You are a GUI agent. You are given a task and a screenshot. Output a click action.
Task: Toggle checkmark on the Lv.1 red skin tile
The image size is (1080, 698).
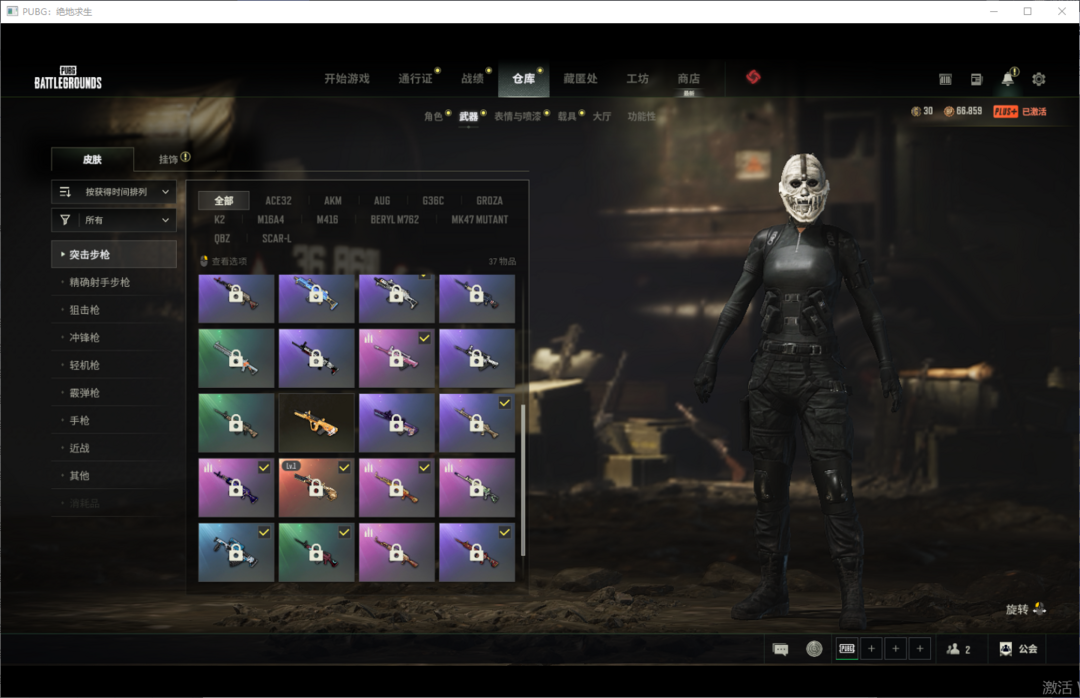(344, 467)
